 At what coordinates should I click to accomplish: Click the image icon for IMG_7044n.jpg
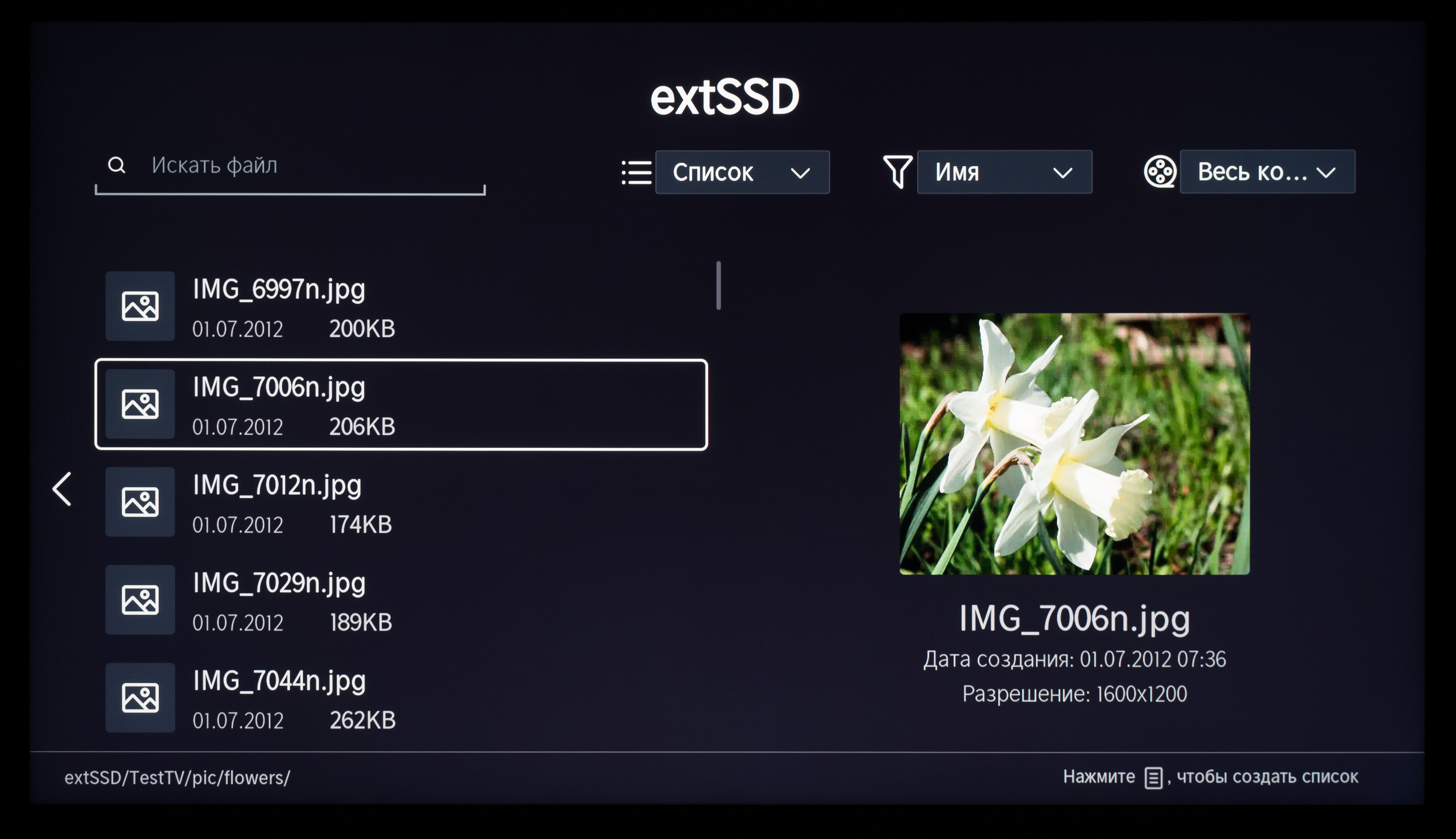coord(140,697)
